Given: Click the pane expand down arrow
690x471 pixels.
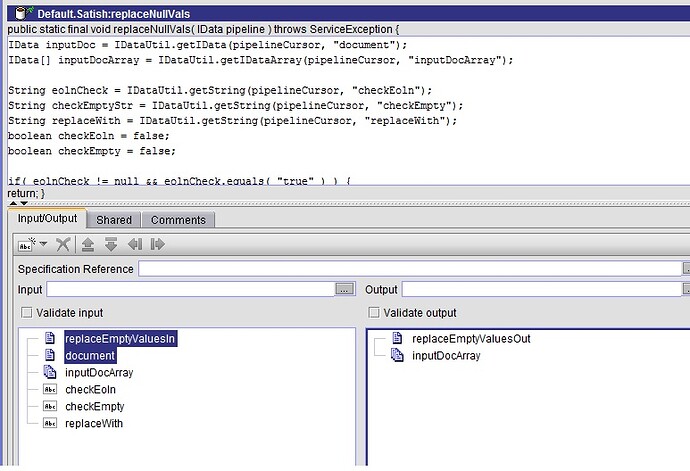Looking at the screenshot, I should [x=24, y=203].
